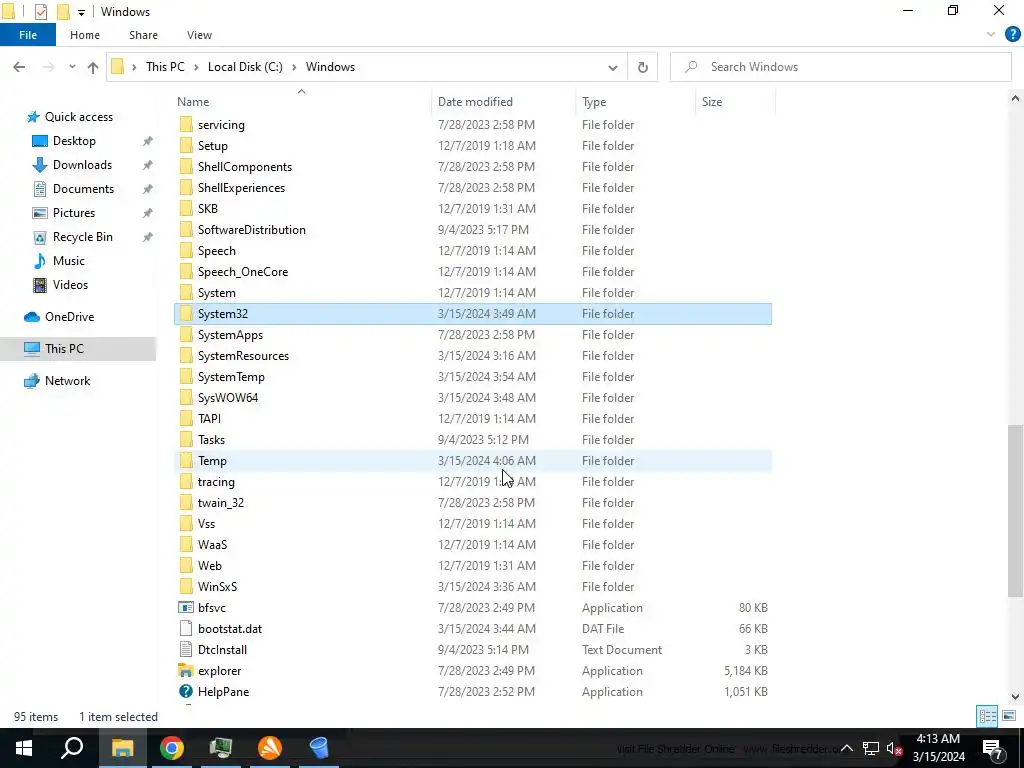Open Desktop in the navigation pane
The width and height of the screenshot is (1024, 768).
click(74, 141)
